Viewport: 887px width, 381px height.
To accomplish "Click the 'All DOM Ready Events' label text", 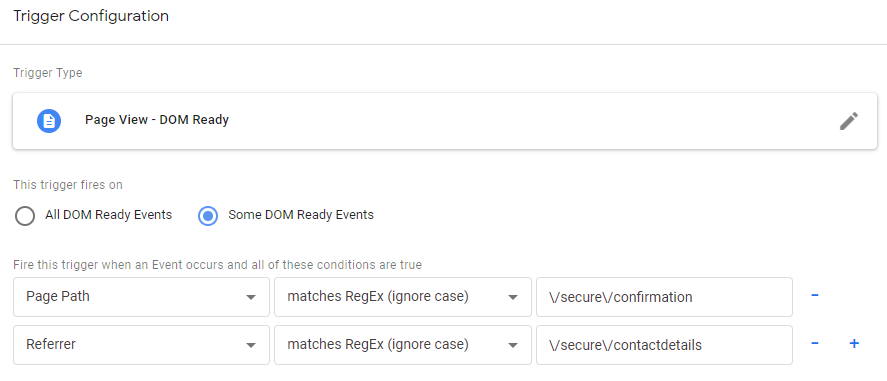I will (x=109, y=215).
